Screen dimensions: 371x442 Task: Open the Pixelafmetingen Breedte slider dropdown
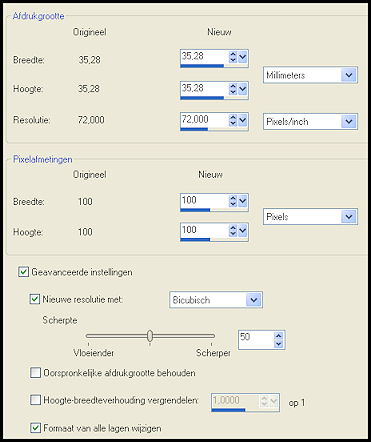(x=243, y=201)
